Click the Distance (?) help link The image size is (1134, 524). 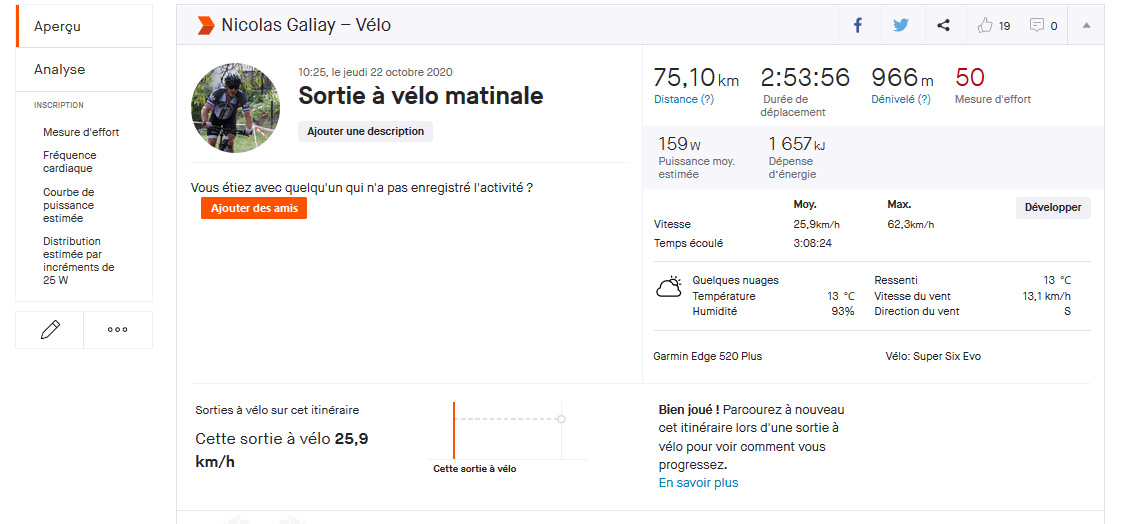click(684, 99)
